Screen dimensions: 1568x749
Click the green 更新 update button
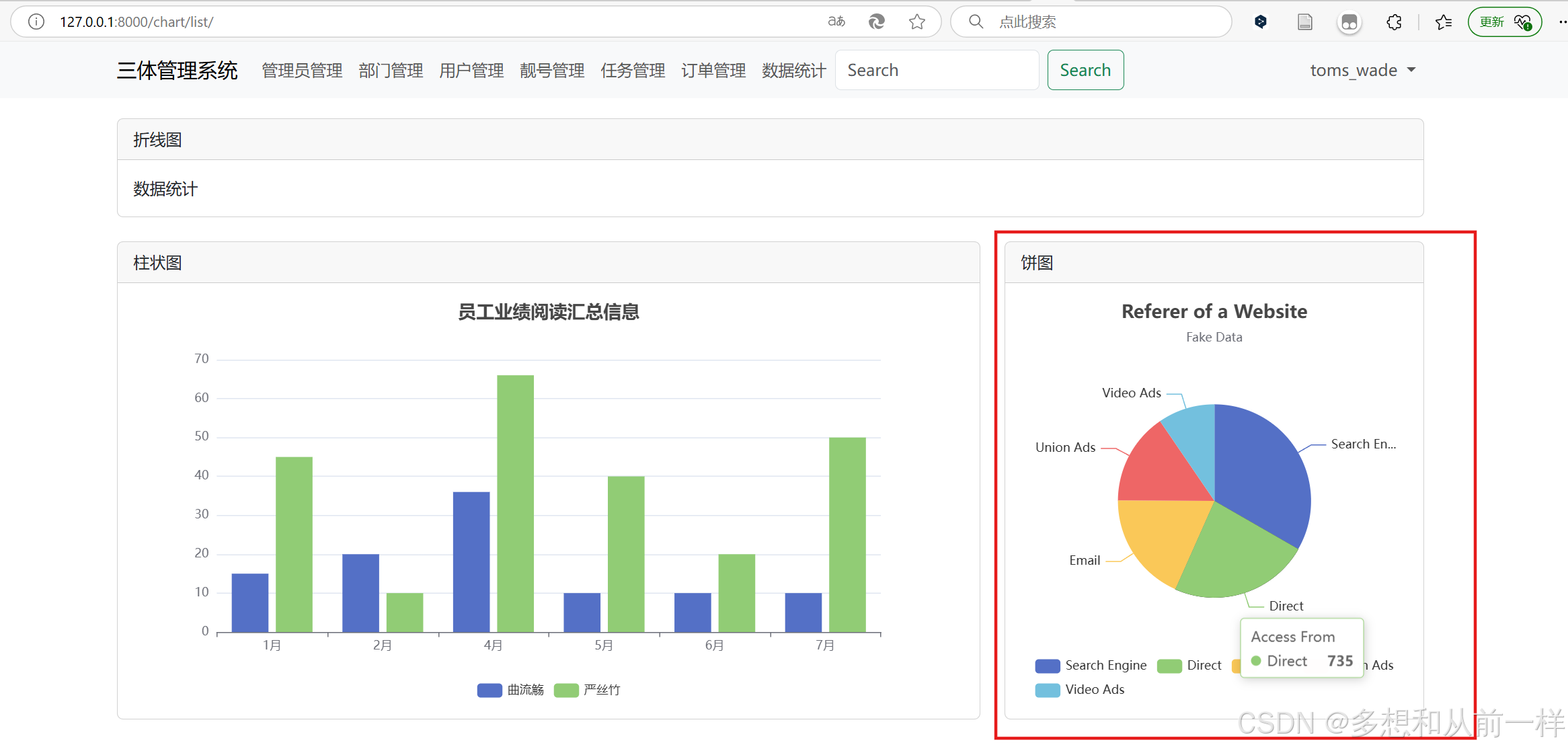tap(1504, 22)
